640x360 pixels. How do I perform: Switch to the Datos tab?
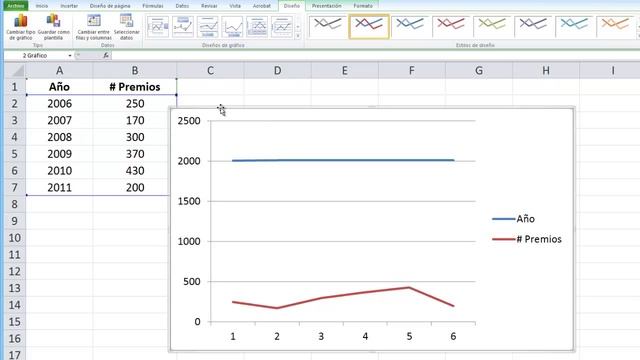click(182, 6)
